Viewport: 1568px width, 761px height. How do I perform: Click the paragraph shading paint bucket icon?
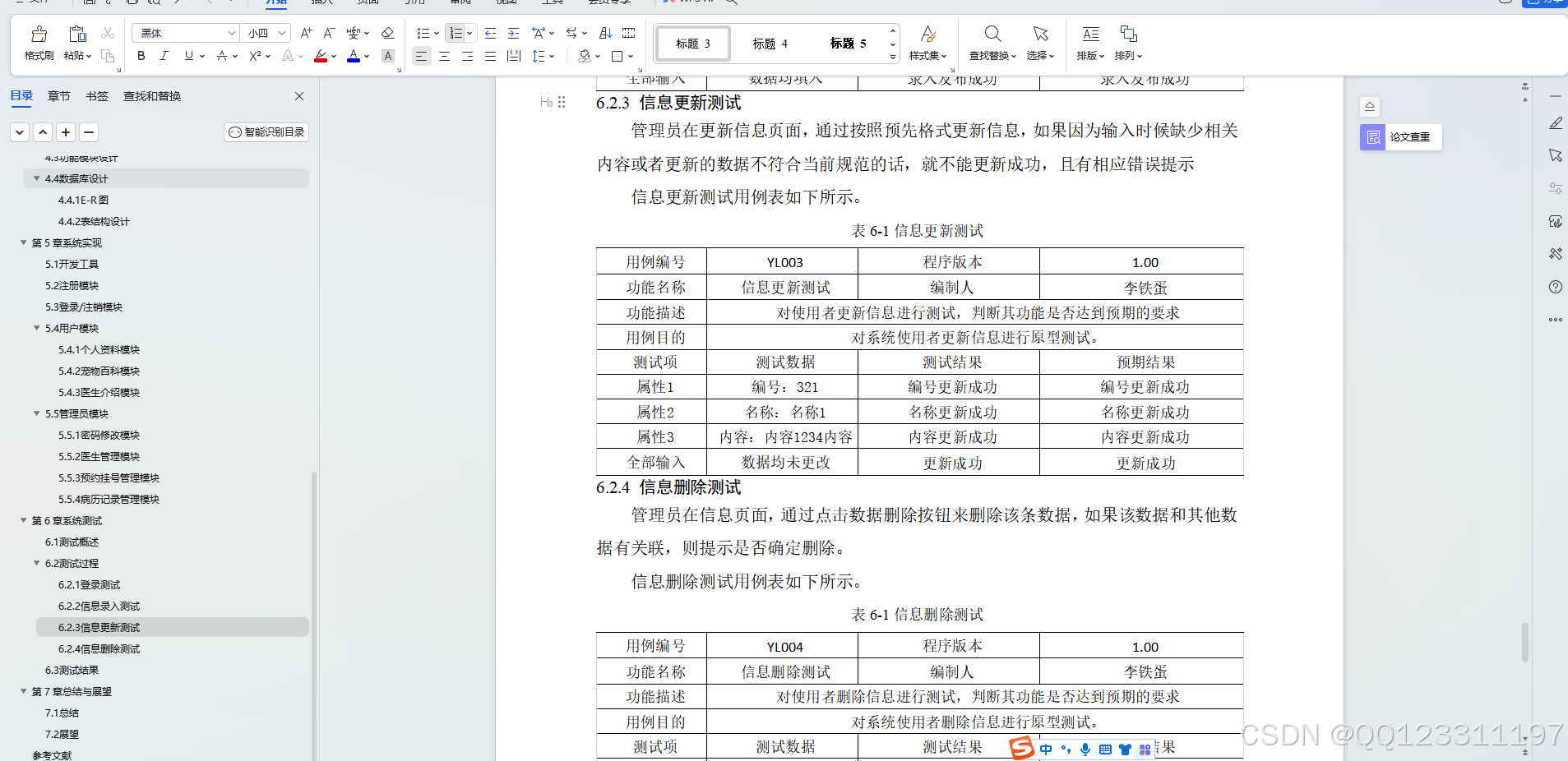coord(584,56)
